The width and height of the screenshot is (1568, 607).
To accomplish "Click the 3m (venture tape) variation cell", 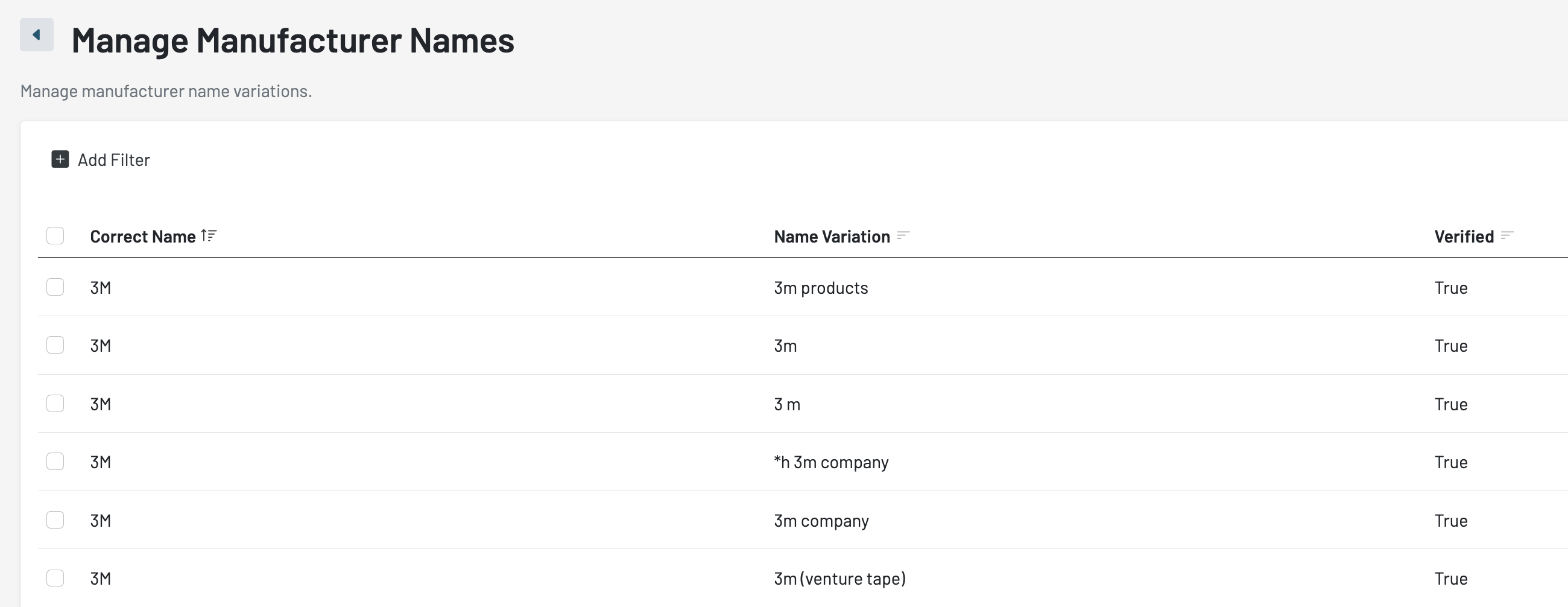I will pyautogui.click(x=839, y=579).
